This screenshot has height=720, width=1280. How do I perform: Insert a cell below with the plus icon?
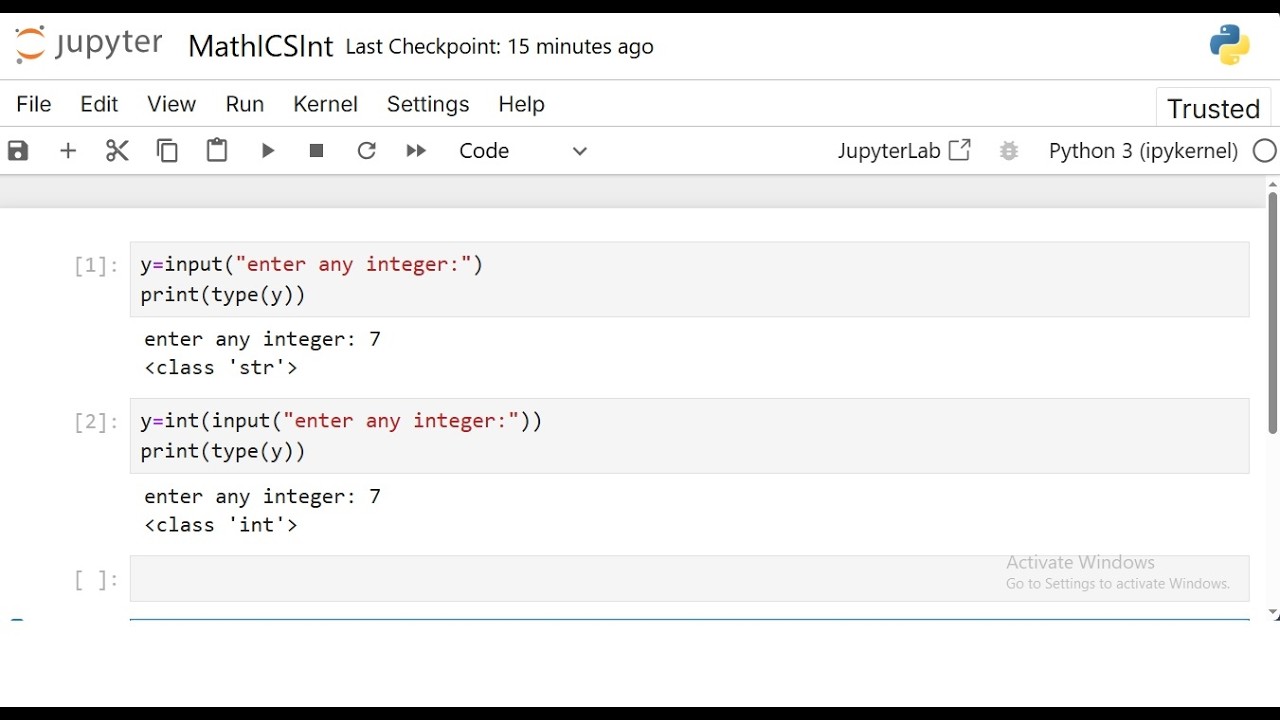(x=68, y=151)
